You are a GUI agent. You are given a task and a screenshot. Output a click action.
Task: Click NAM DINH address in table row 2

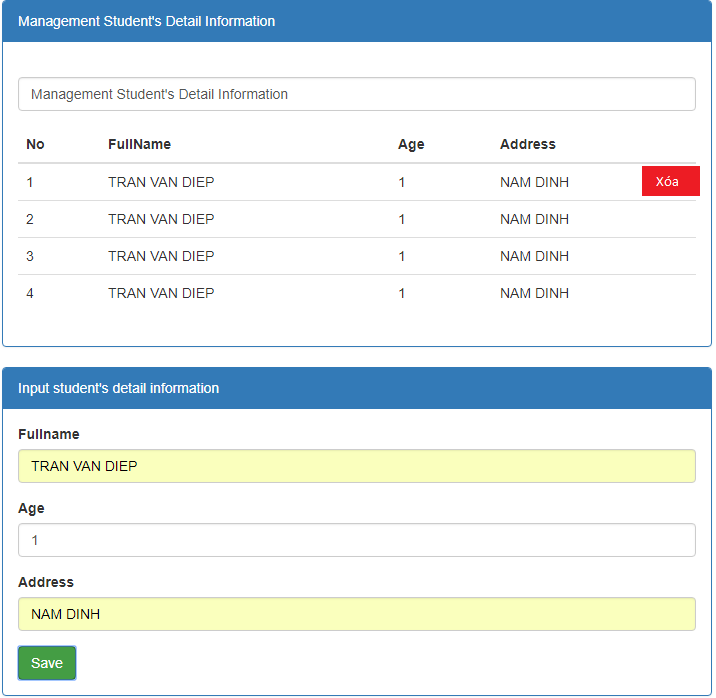(534, 219)
